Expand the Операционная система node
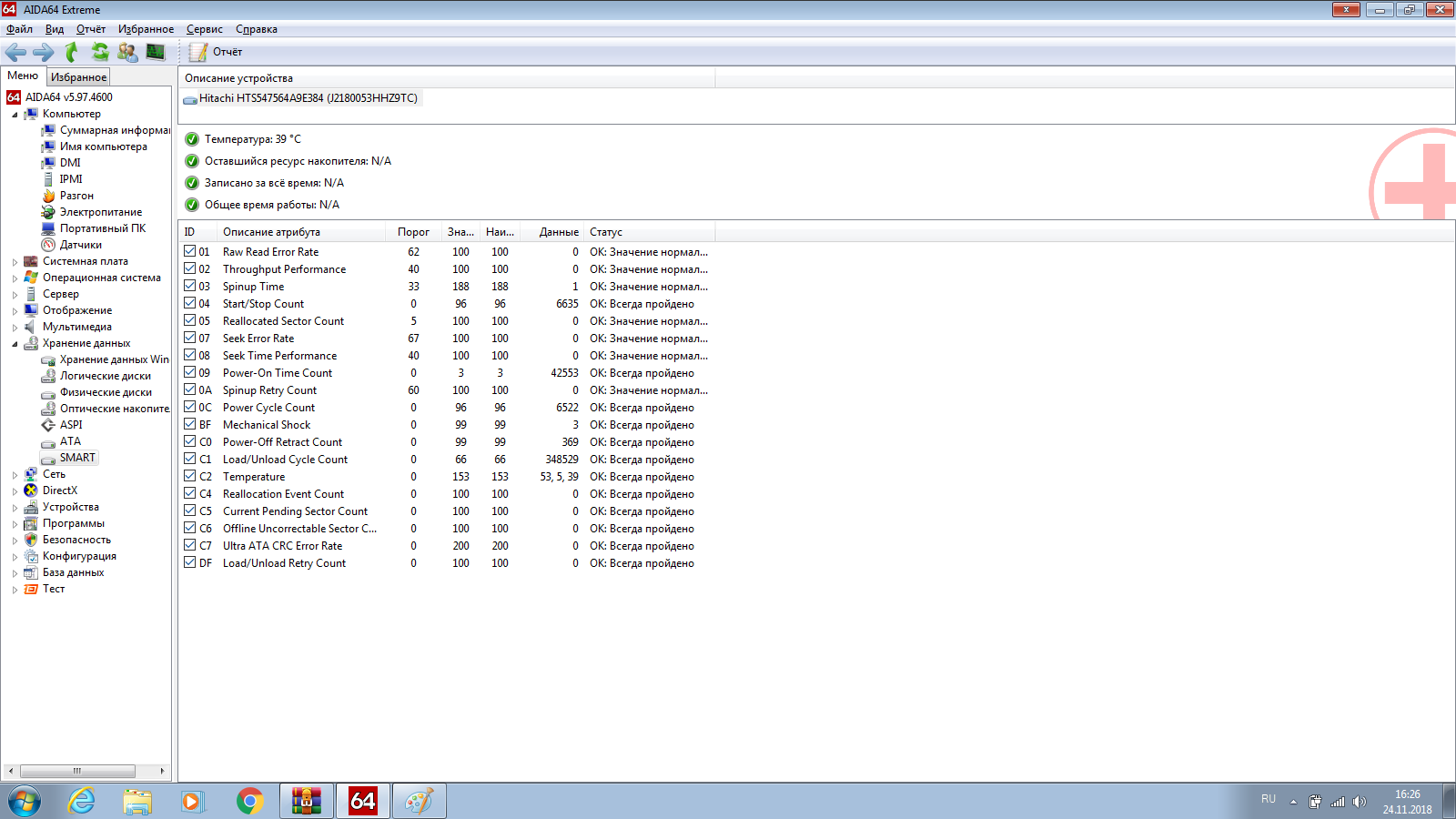The width and height of the screenshot is (1456, 819). (x=15, y=278)
